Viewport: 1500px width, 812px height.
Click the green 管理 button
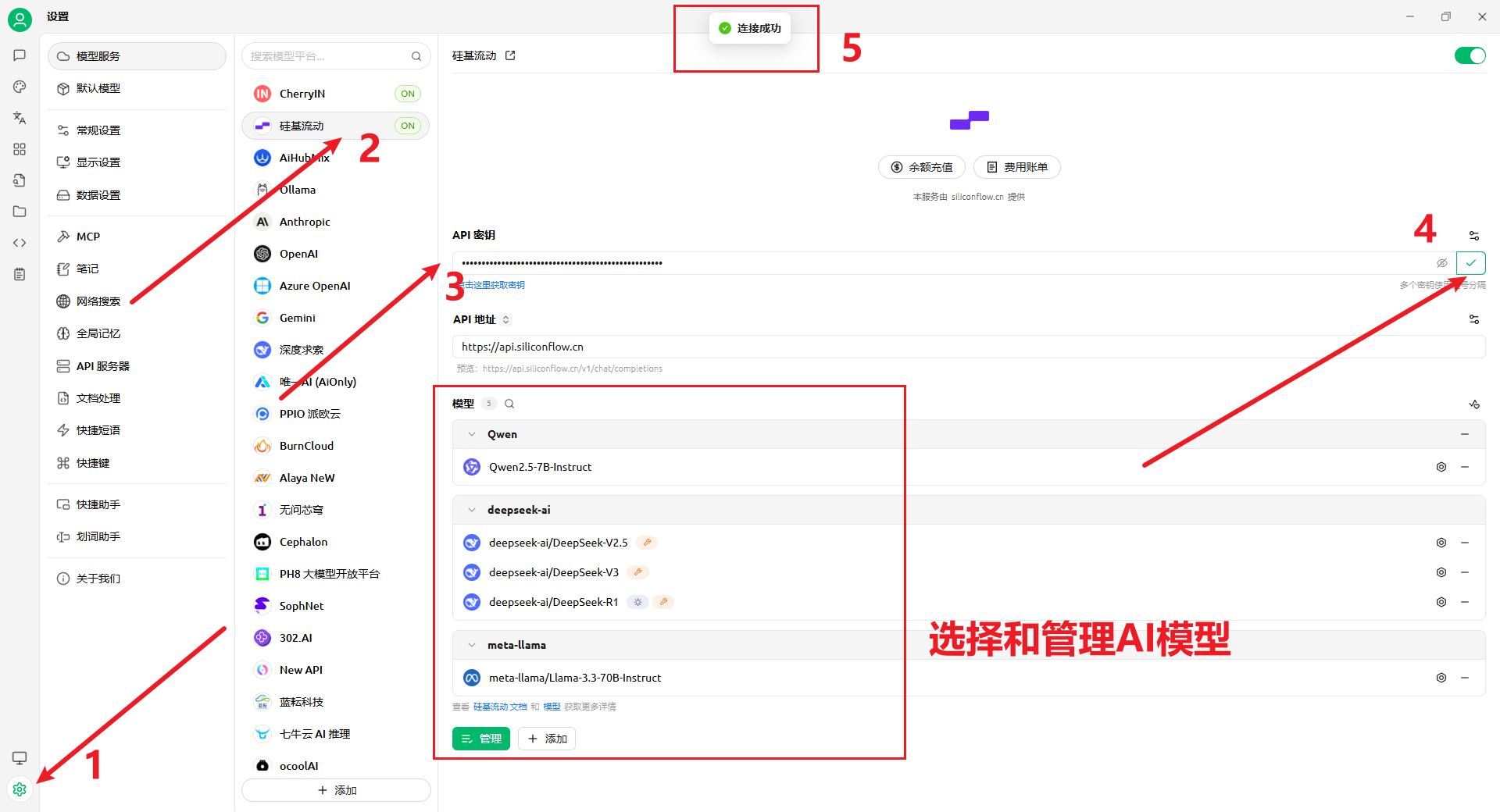[x=480, y=739]
